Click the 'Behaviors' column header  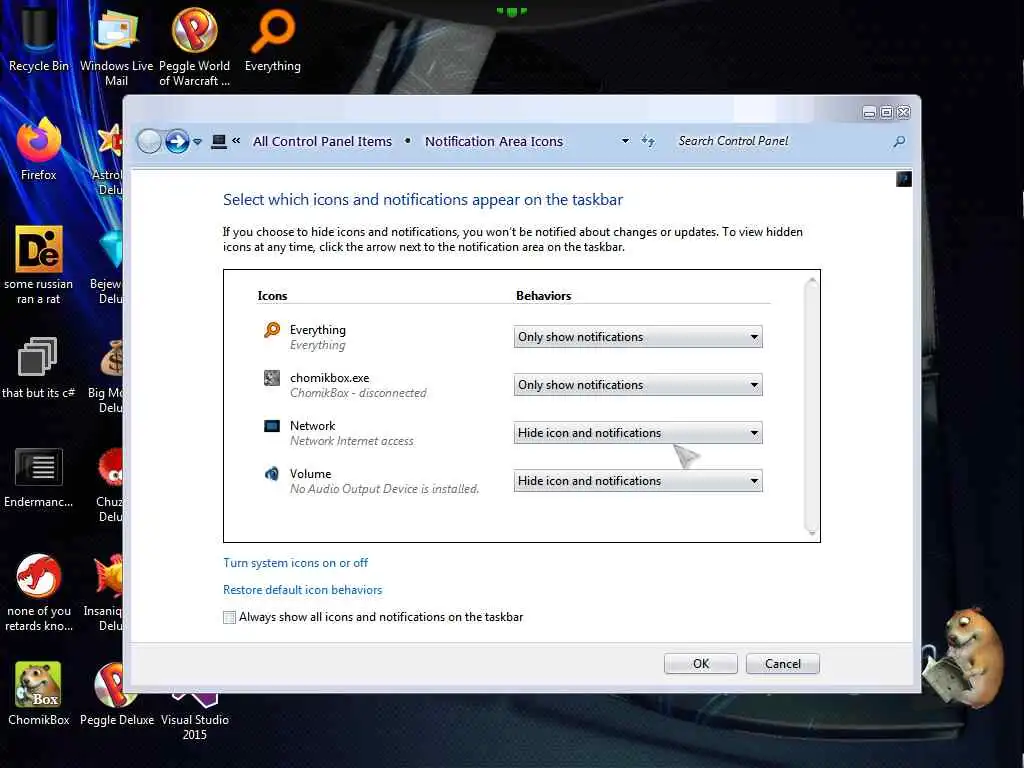543,296
